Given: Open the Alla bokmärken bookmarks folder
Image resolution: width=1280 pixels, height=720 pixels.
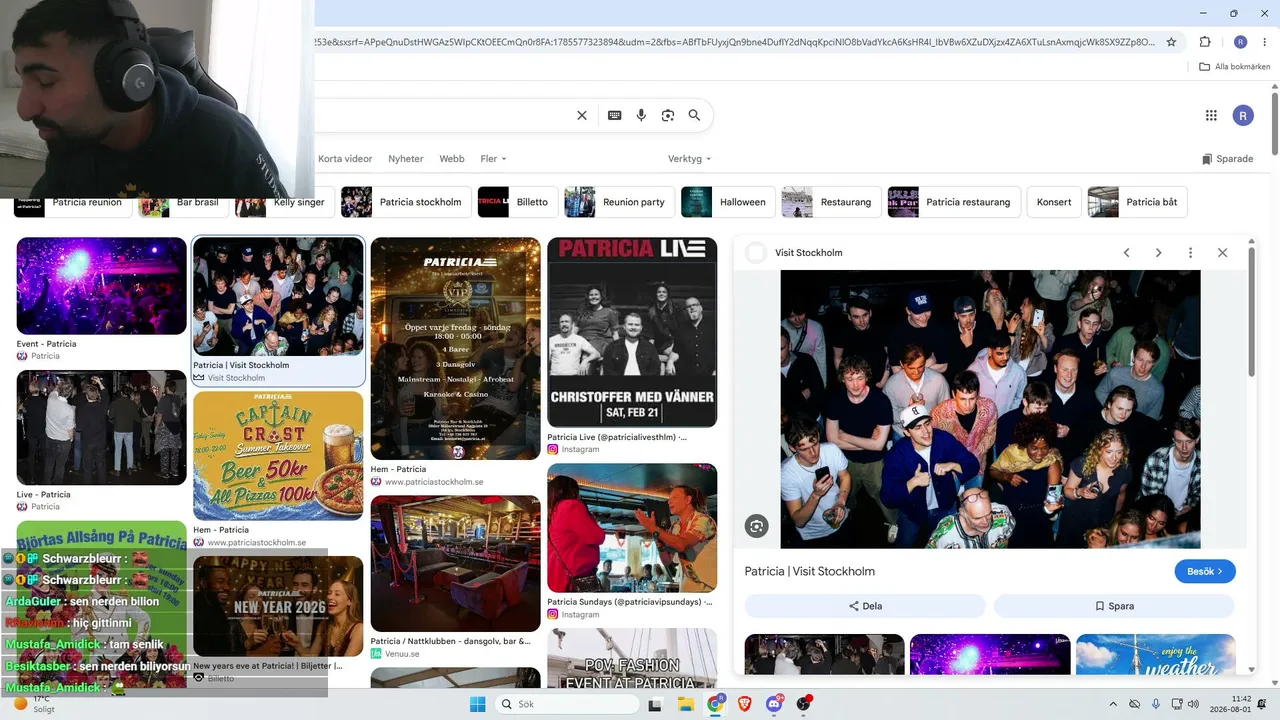Looking at the screenshot, I should [1235, 67].
